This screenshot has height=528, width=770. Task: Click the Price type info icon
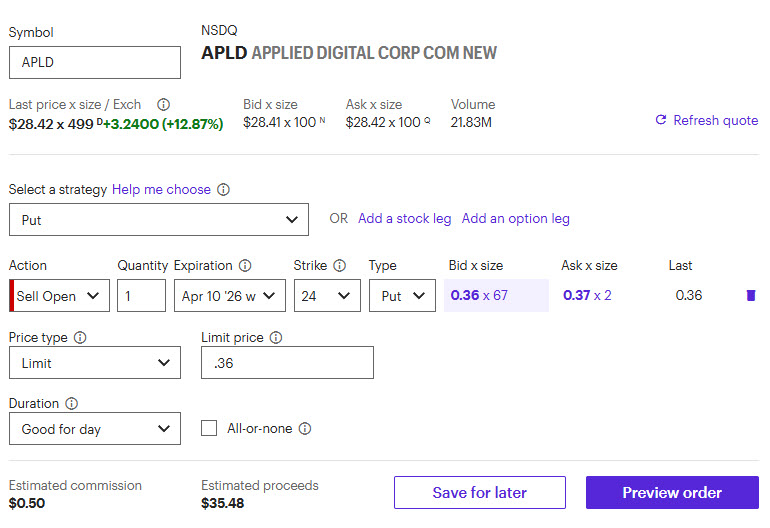coord(80,338)
